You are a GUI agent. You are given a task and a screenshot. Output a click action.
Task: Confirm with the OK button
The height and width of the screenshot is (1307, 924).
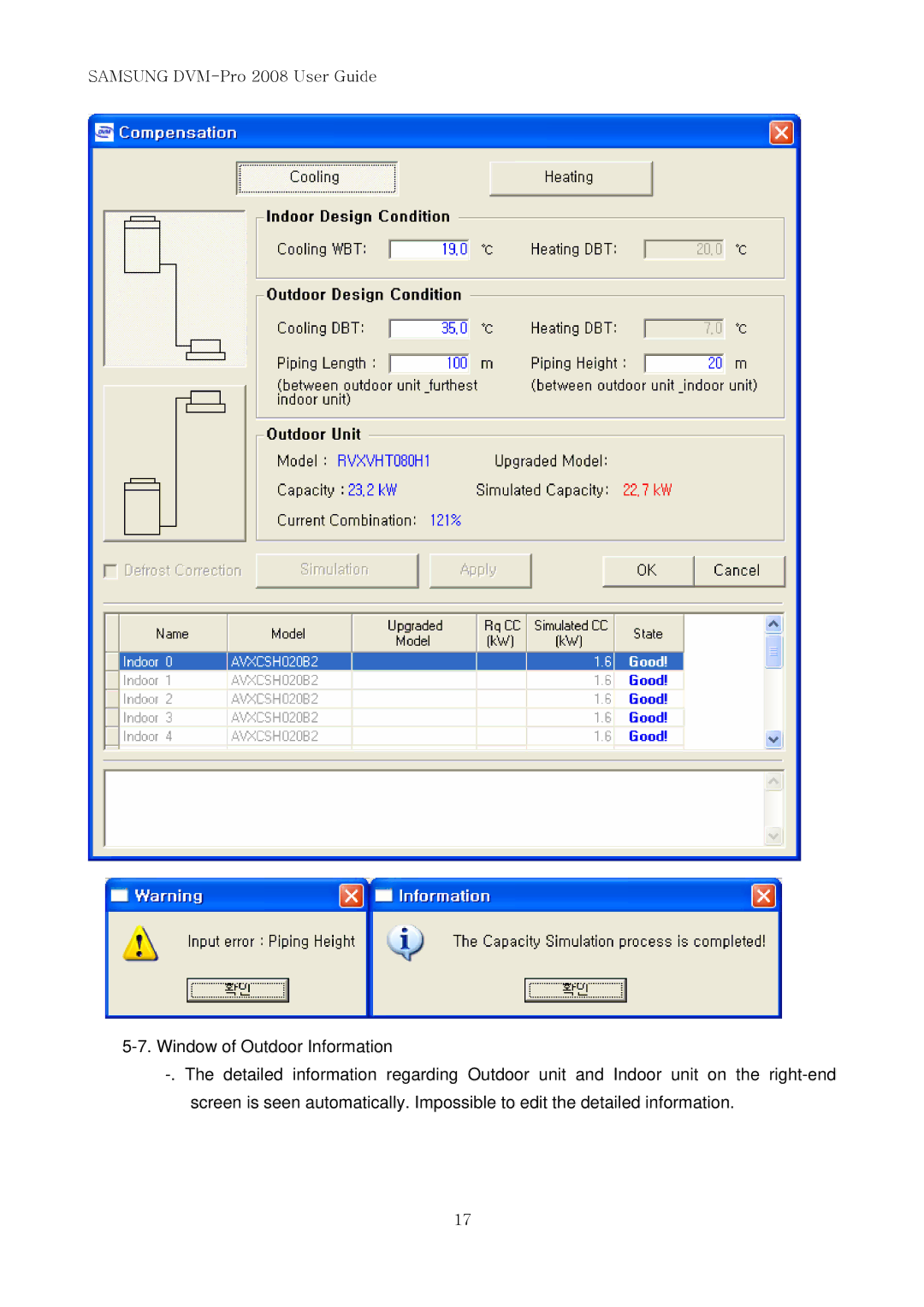point(648,571)
